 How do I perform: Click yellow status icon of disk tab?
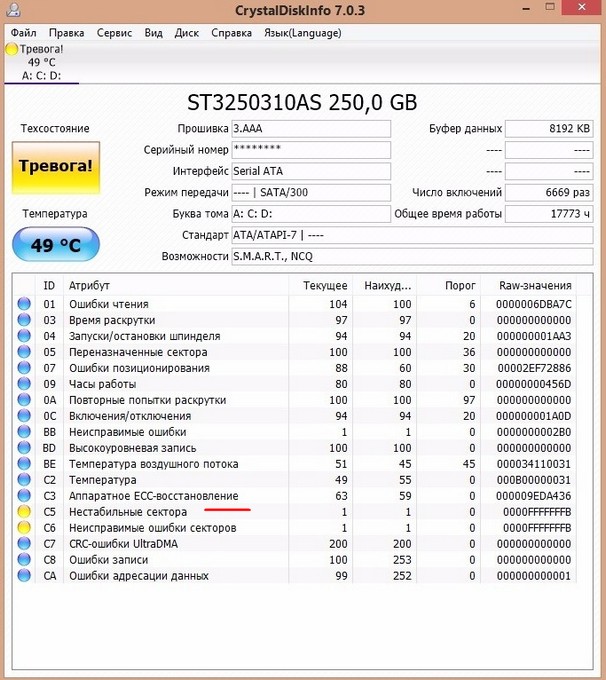coord(12,48)
